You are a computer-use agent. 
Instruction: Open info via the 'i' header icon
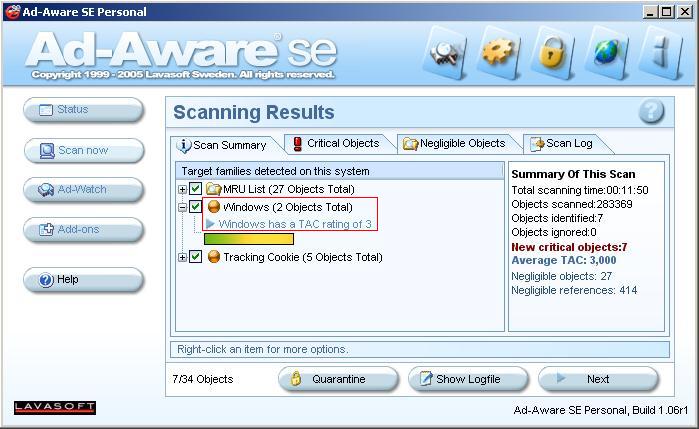[x=661, y=53]
